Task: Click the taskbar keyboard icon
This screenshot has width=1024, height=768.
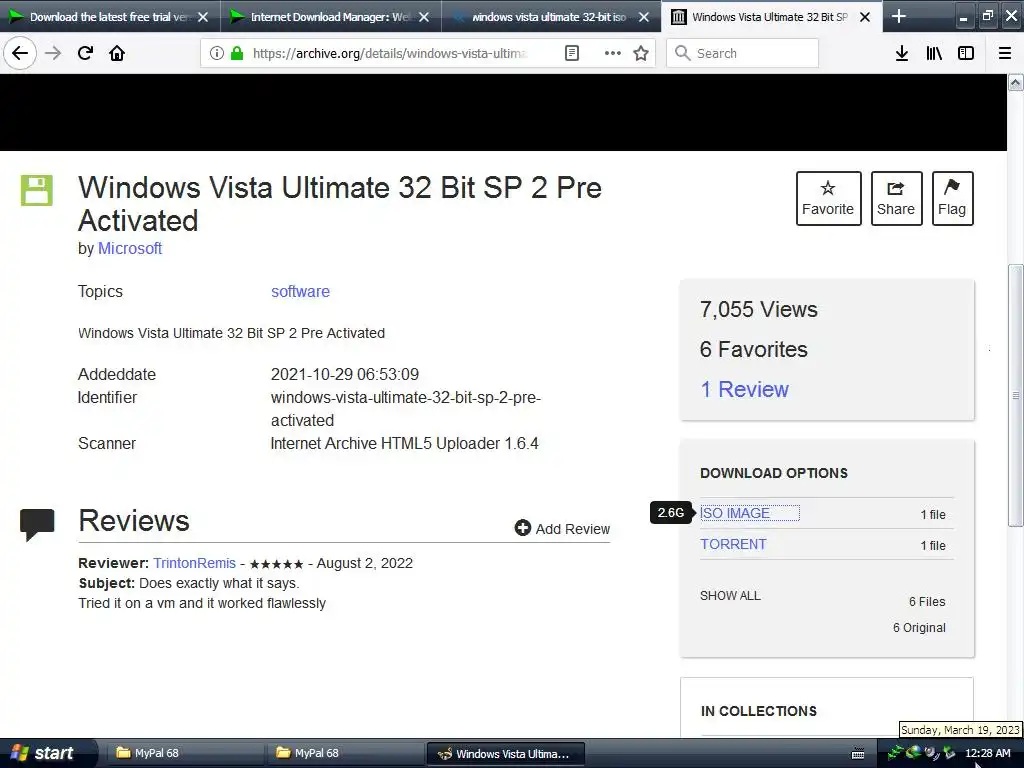Action: tap(858, 754)
